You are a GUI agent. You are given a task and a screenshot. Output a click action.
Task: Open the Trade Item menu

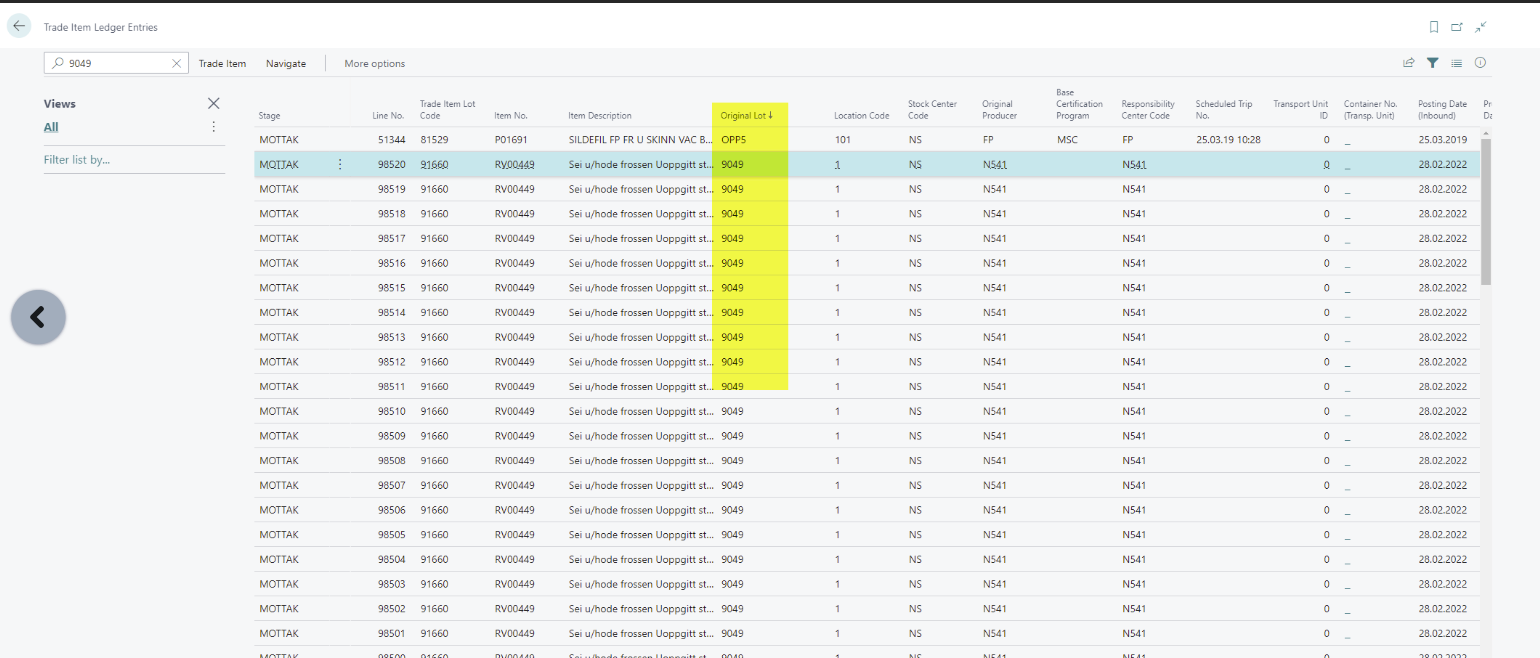point(222,63)
